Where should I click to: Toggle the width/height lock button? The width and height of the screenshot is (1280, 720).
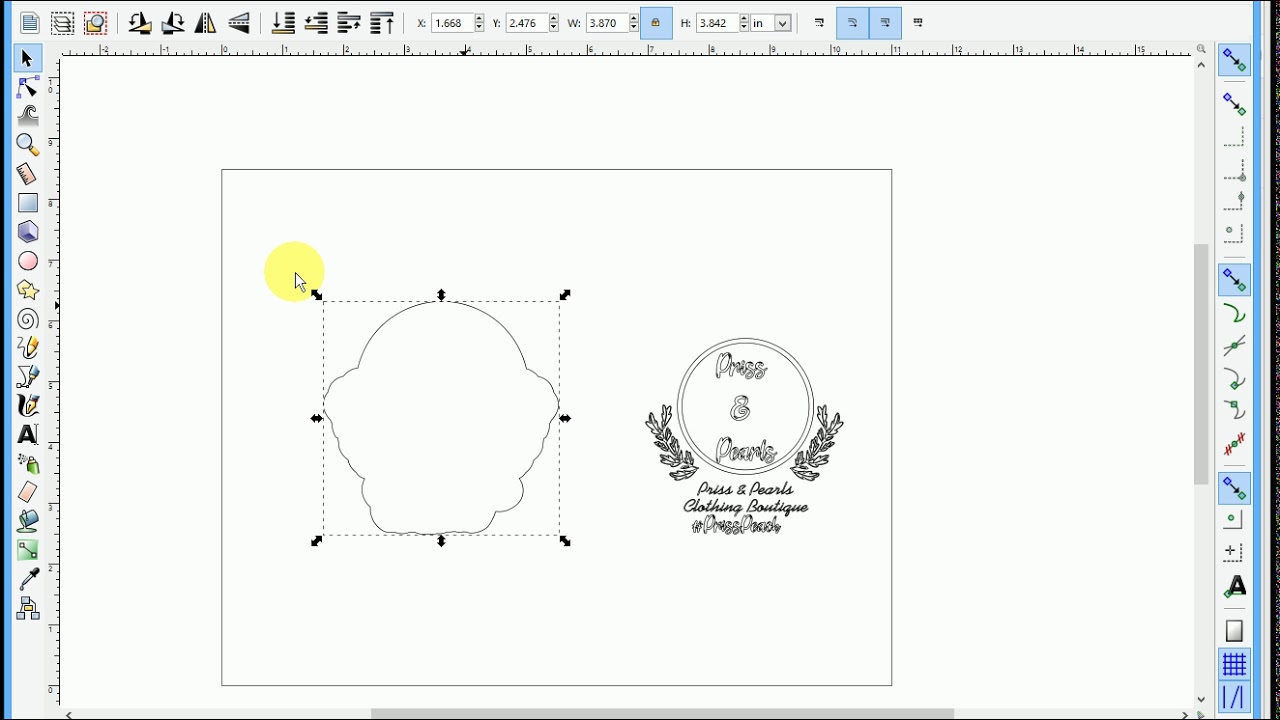pos(656,23)
